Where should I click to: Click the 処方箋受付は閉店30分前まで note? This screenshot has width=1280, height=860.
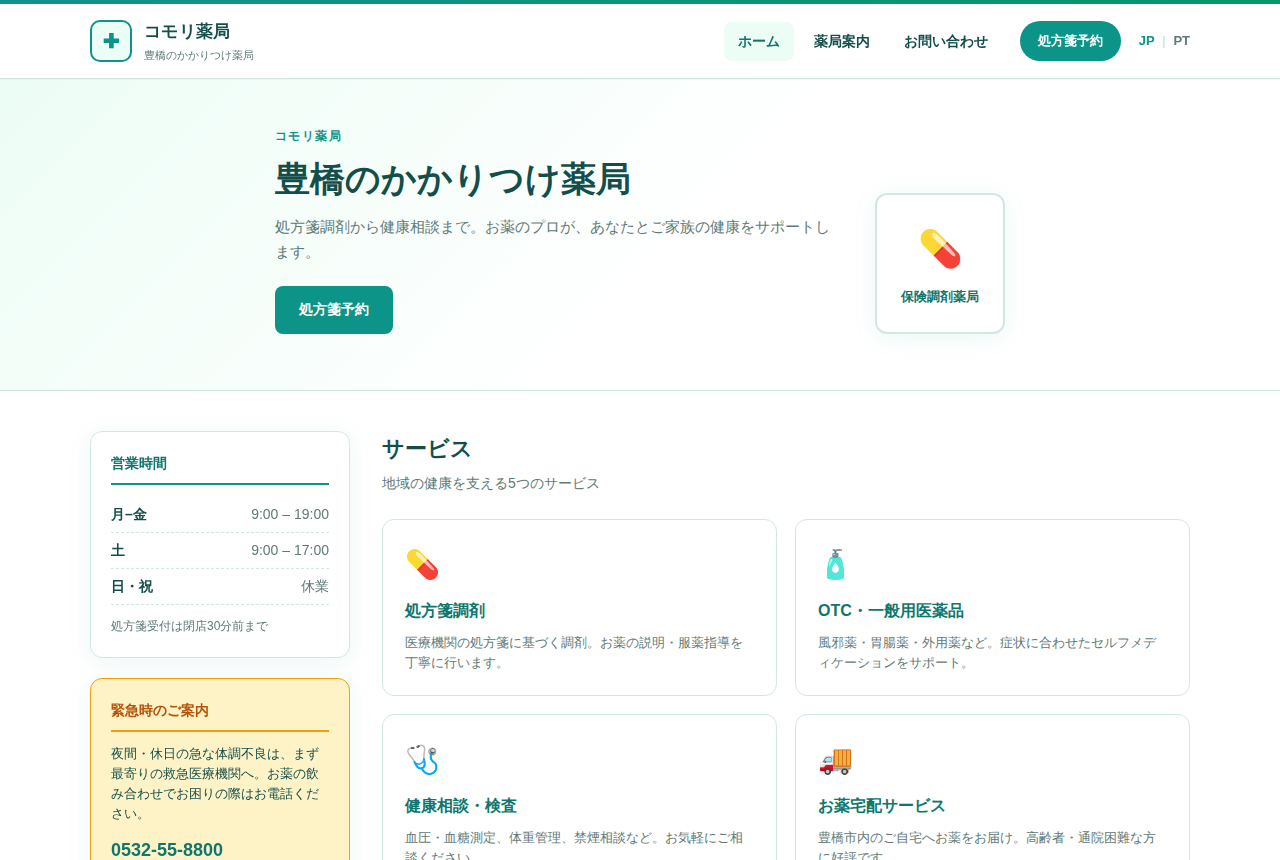click(190, 626)
